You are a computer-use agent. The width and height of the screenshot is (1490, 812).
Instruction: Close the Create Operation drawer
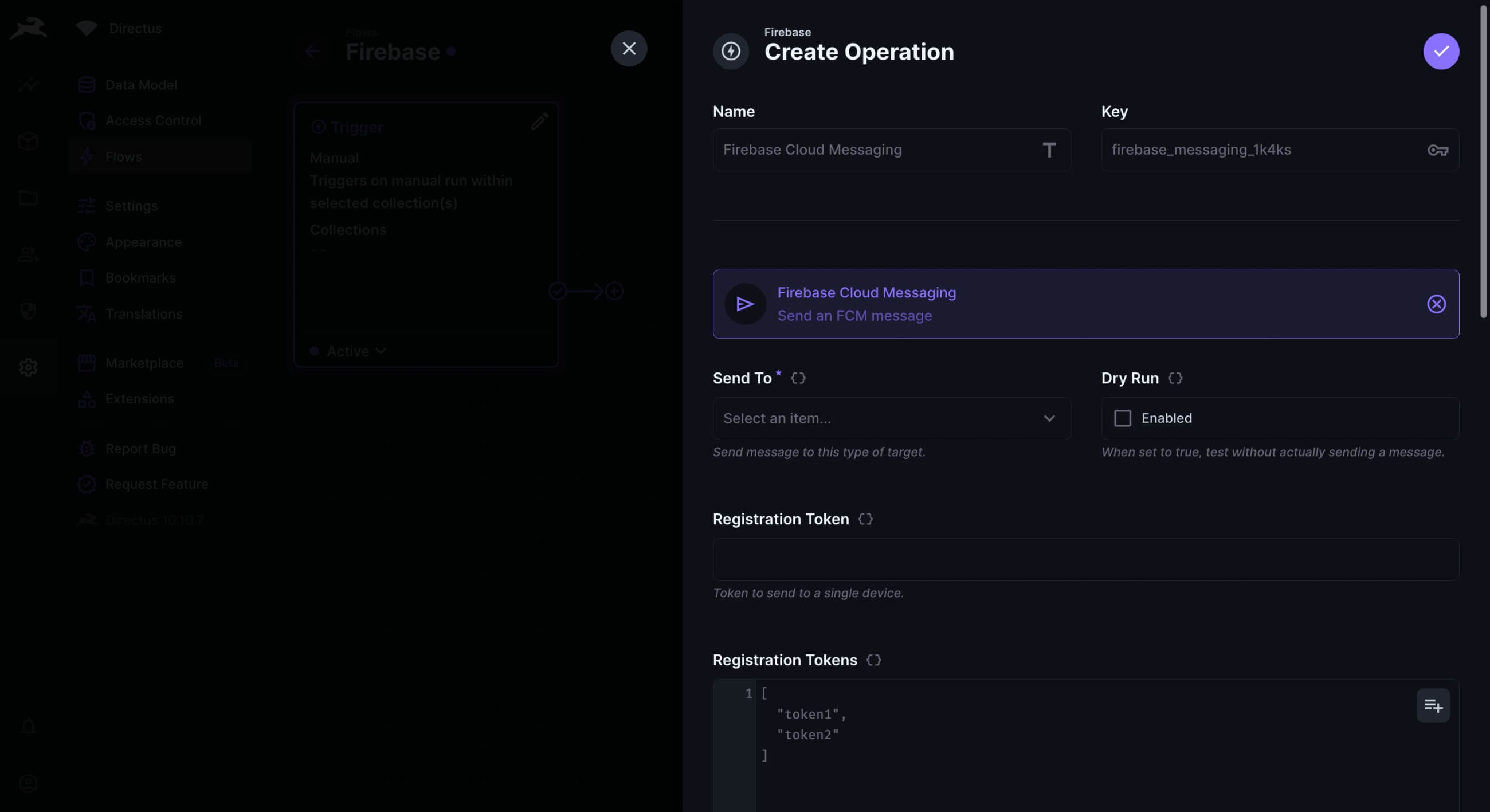(629, 49)
